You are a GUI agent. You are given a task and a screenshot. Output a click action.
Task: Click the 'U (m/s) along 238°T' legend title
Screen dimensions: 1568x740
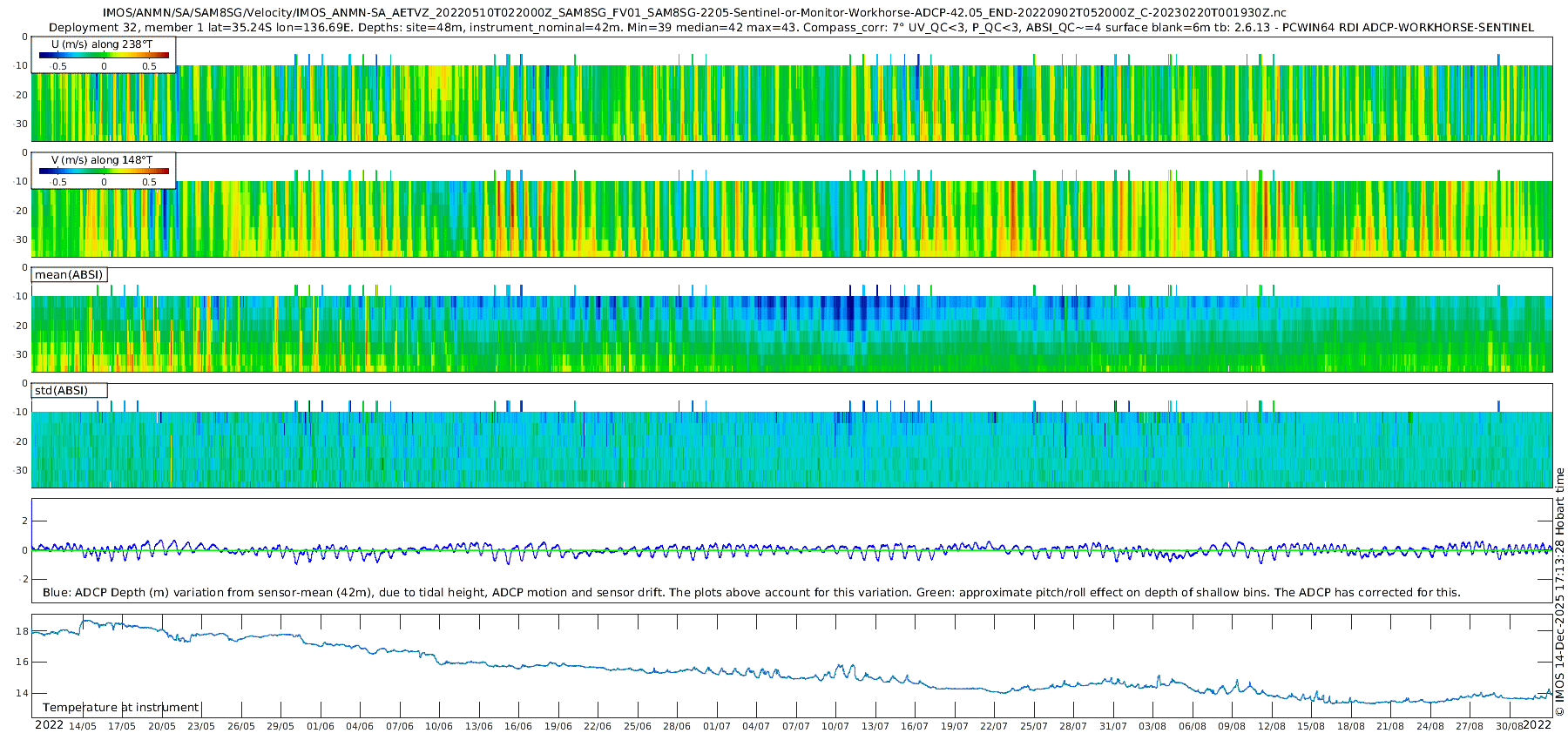click(102, 44)
